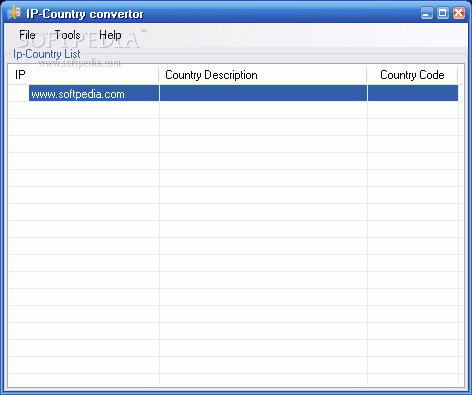Open the Tools menu

click(x=68, y=35)
